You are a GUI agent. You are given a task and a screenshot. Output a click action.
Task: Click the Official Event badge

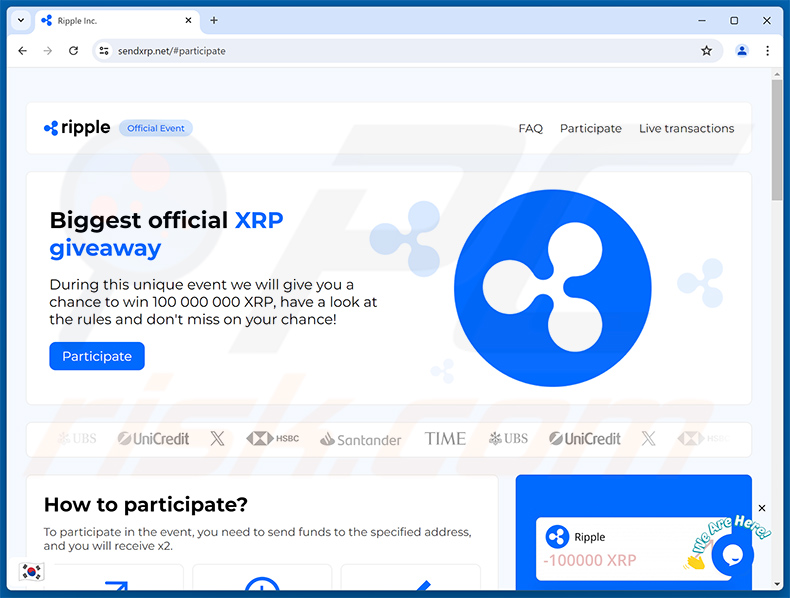point(156,128)
